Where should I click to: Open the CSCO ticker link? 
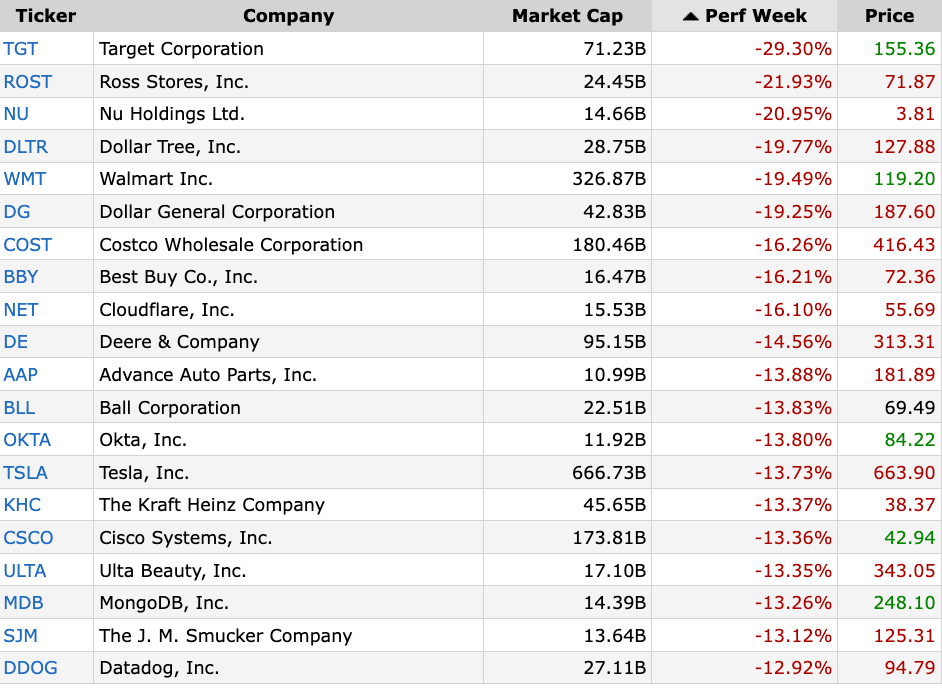tap(29, 538)
